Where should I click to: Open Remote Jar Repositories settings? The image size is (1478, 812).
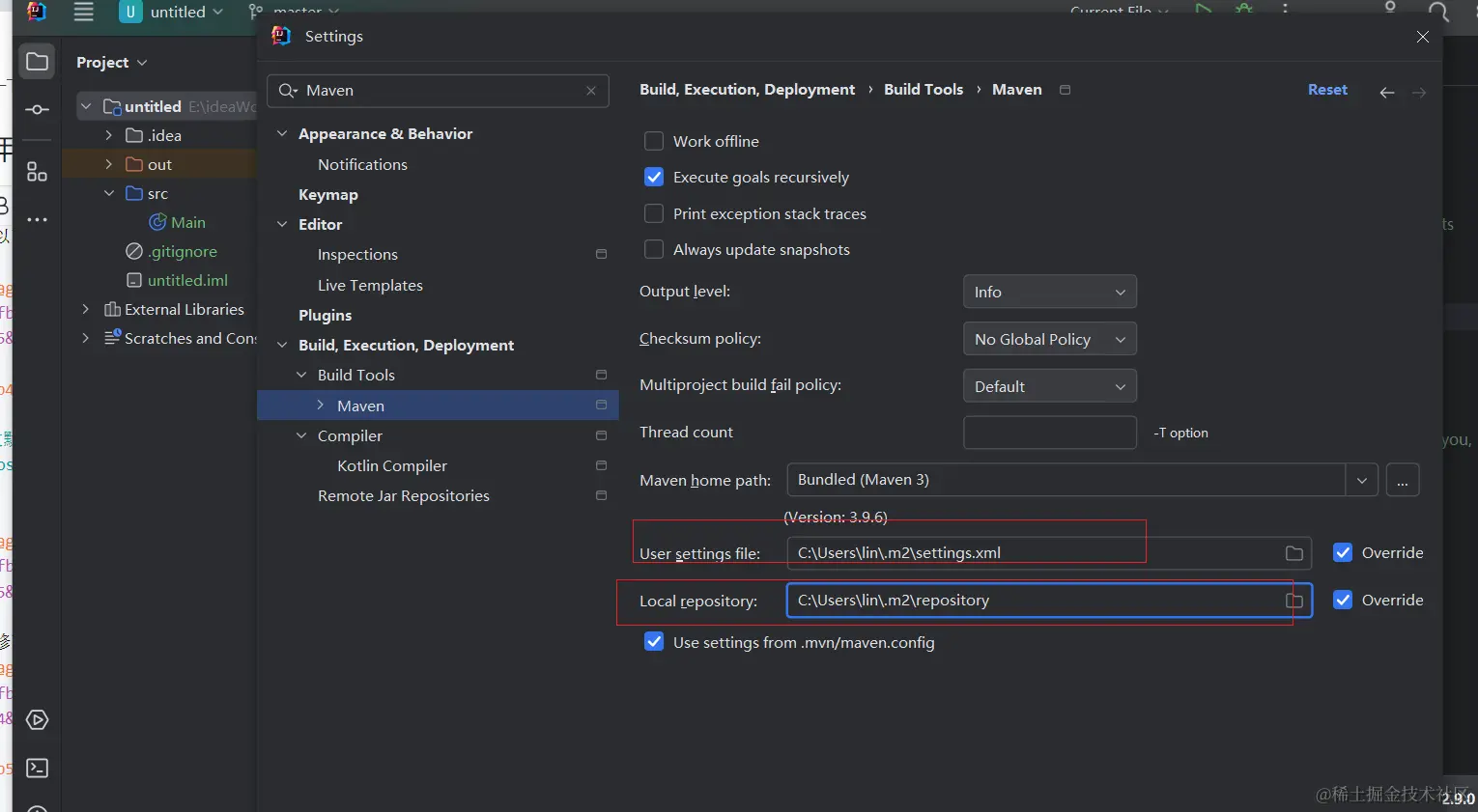click(403, 495)
